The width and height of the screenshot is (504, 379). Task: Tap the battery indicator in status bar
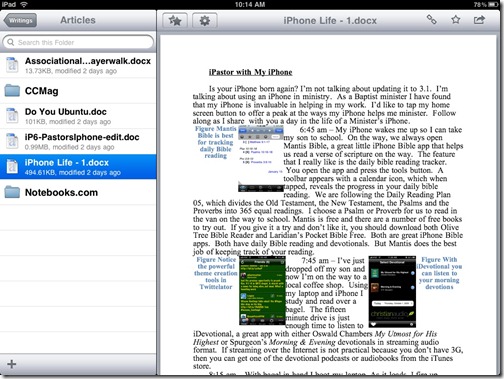coord(494,4)
